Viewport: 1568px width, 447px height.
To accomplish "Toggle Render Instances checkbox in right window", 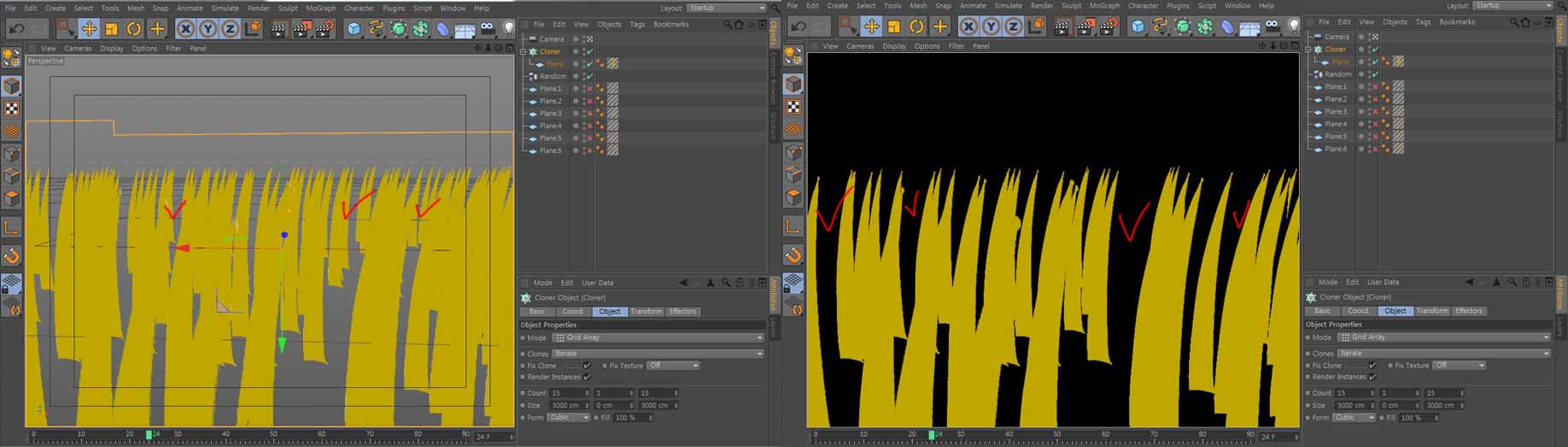I will (1372, 376).
